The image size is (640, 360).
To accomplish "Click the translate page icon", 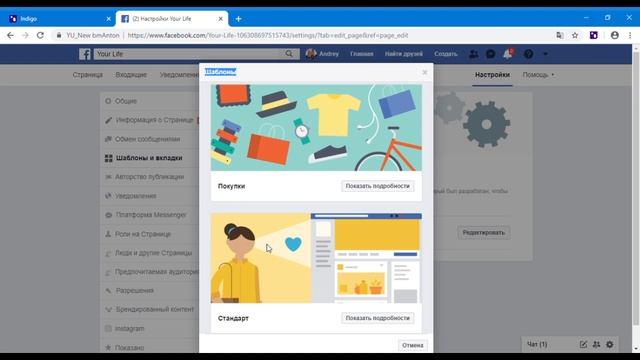I will tap(560, 36).
